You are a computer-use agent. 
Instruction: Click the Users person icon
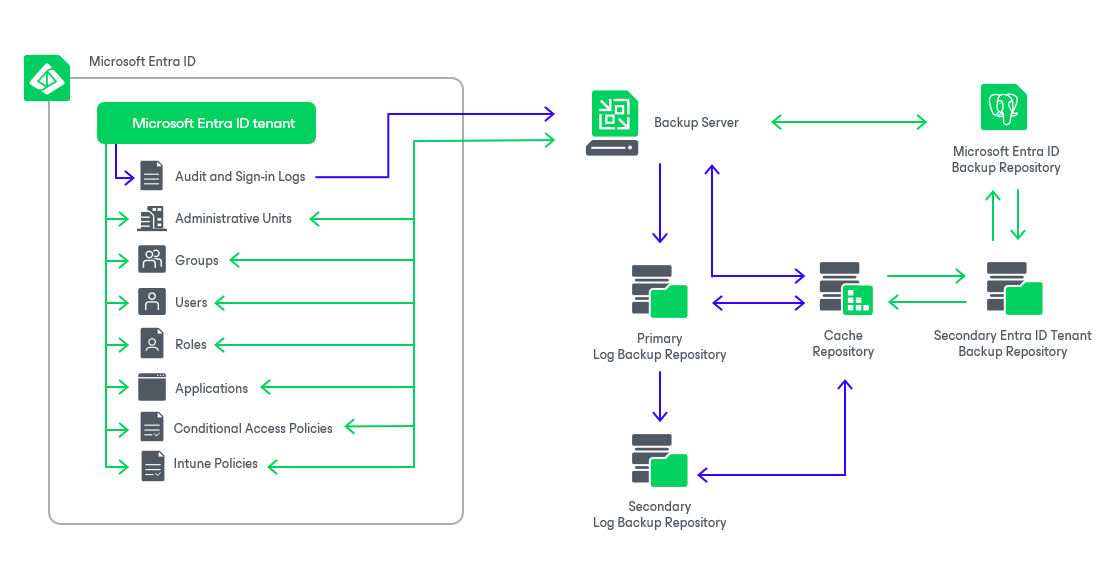pyautogui.click(x=152, y=302)
